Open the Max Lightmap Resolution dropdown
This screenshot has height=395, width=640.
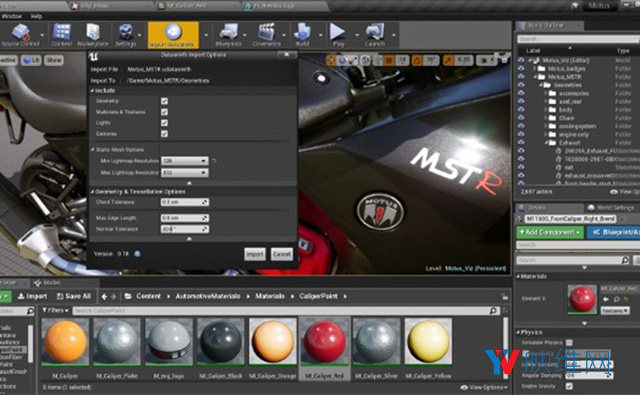point(184,173)
